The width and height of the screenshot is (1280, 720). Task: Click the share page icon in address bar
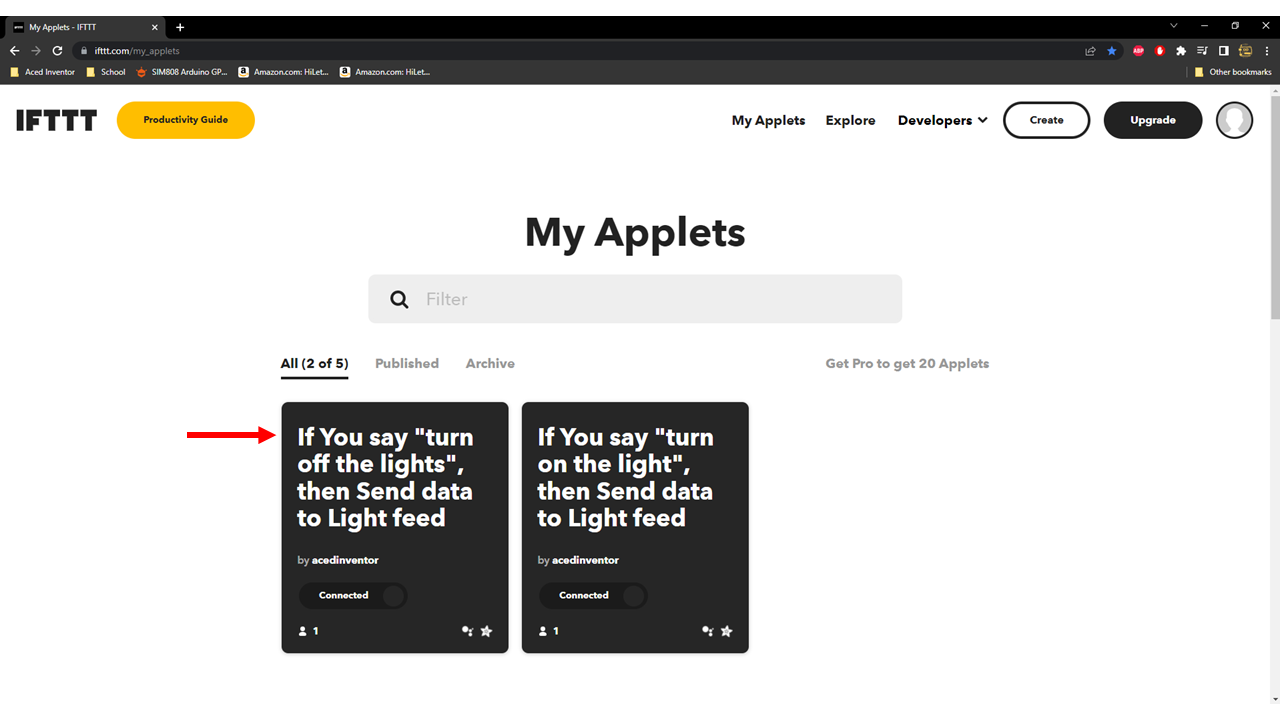click(x=1090, y=51)
